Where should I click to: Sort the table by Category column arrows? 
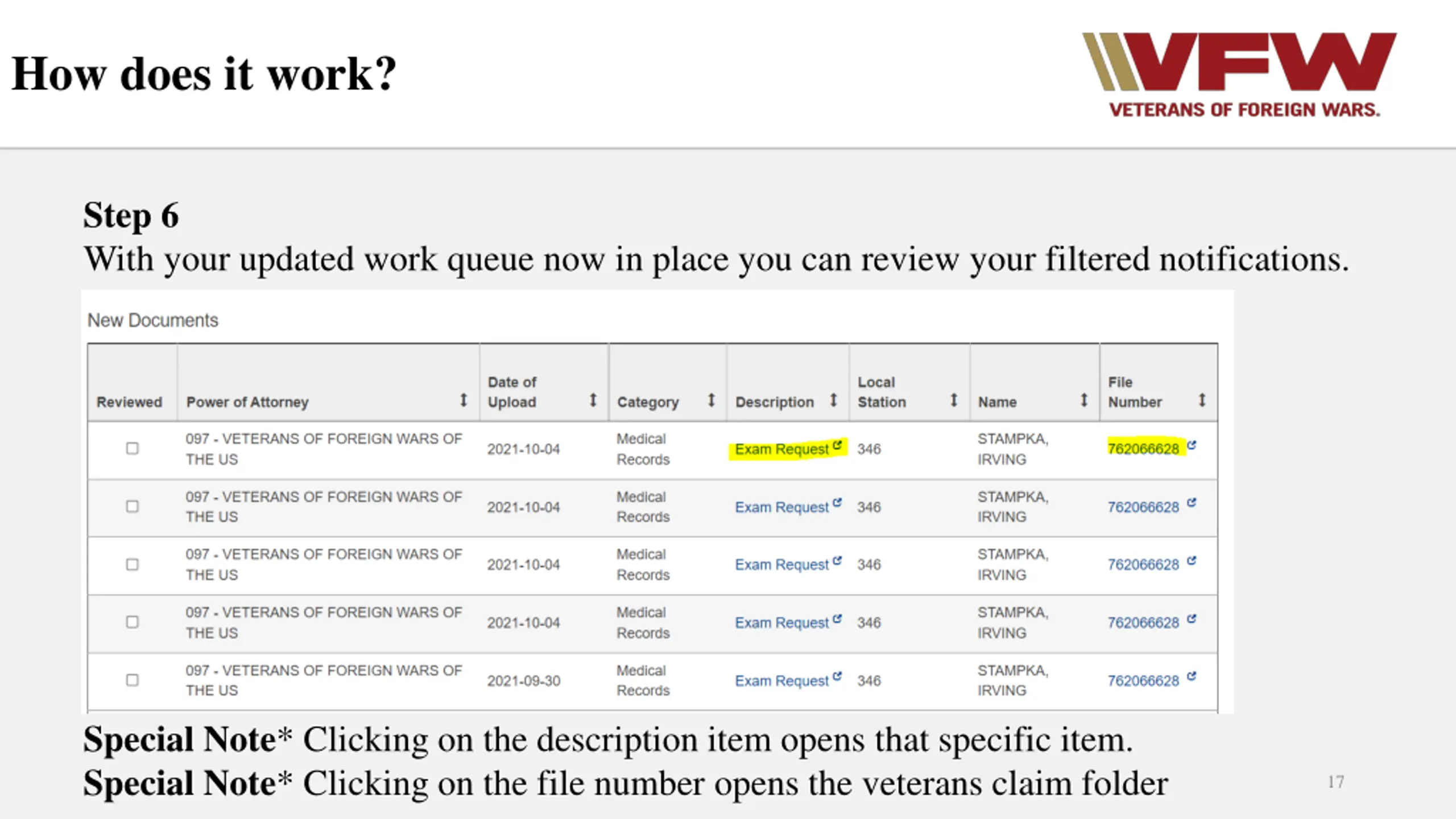(x=711, y=400)
